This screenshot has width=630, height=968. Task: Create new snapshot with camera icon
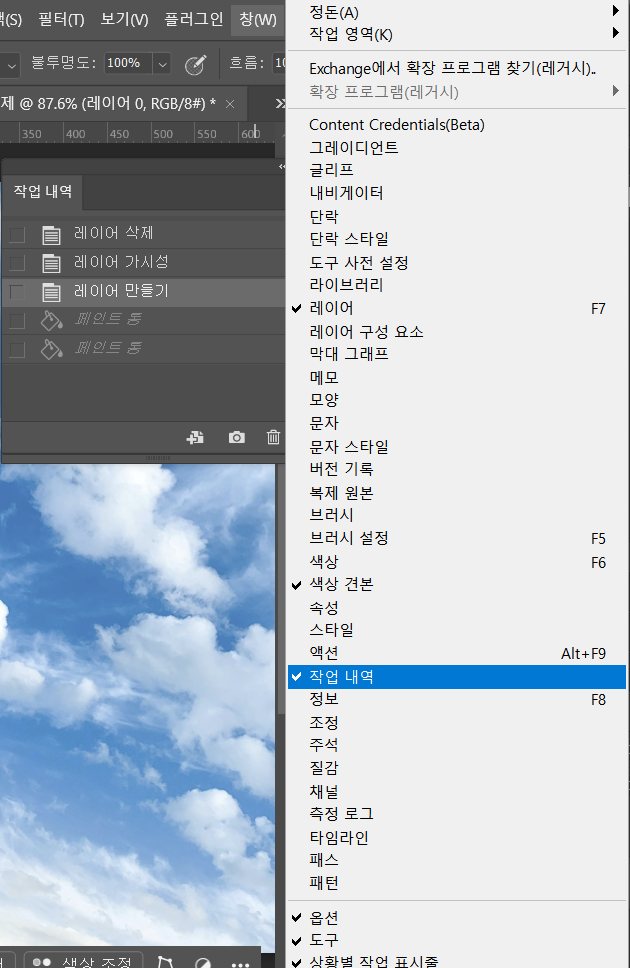tap(237, 438)
